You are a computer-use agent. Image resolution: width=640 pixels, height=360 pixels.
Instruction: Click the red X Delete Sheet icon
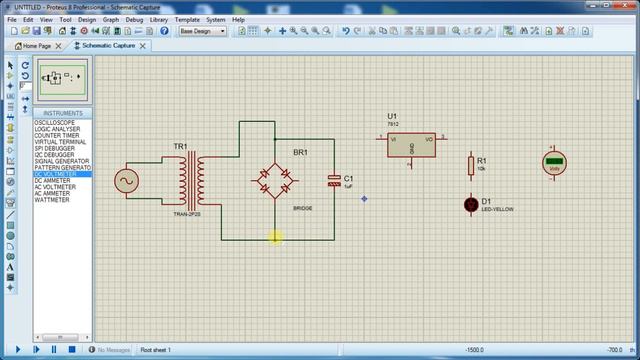tap(560, 31)
